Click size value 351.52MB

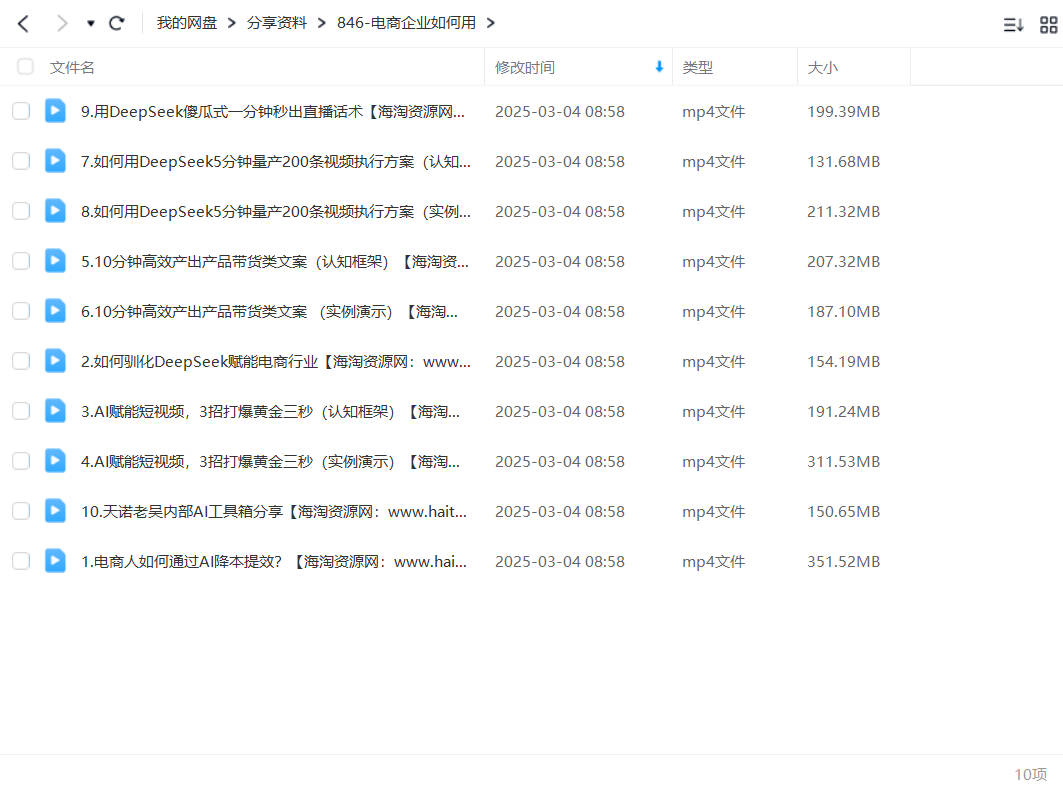point(843,562)
